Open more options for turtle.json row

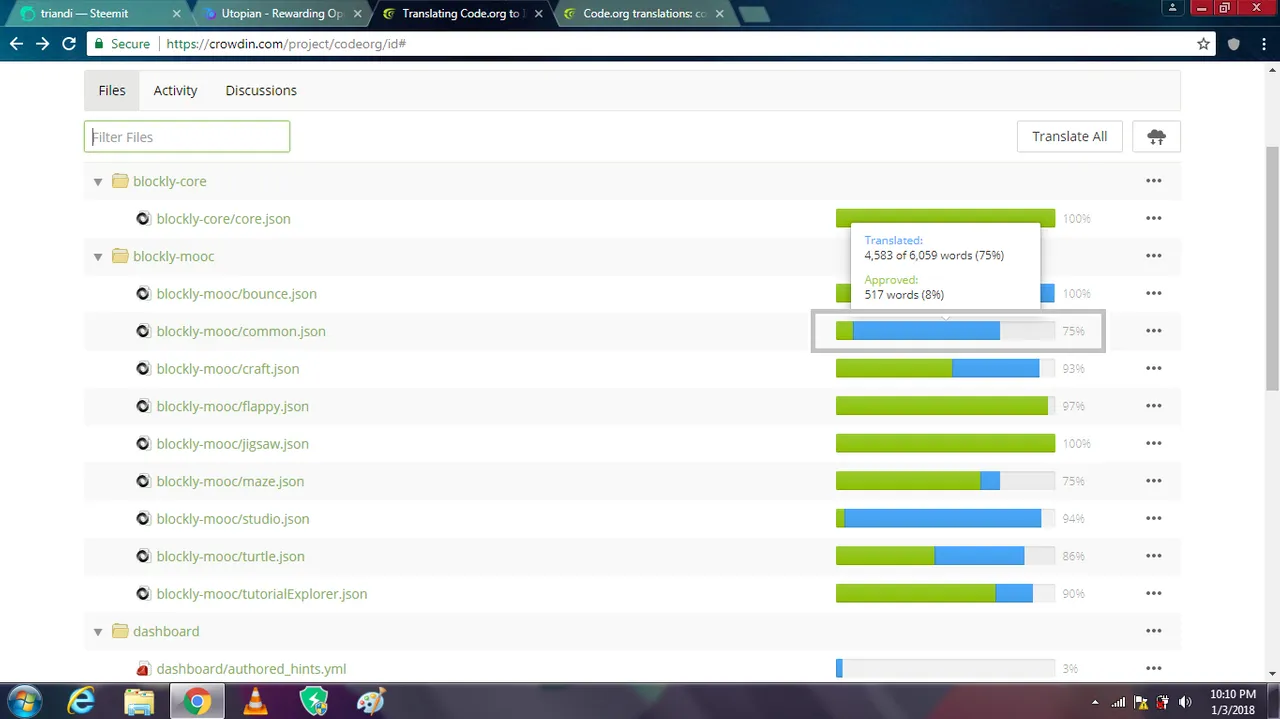1154,556
